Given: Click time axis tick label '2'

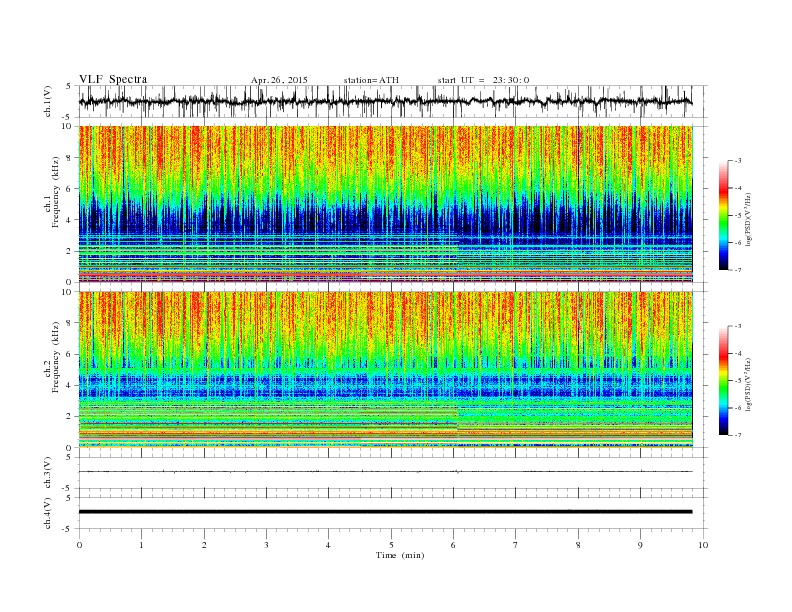Looking at the screenshot, I should [204, 545].
